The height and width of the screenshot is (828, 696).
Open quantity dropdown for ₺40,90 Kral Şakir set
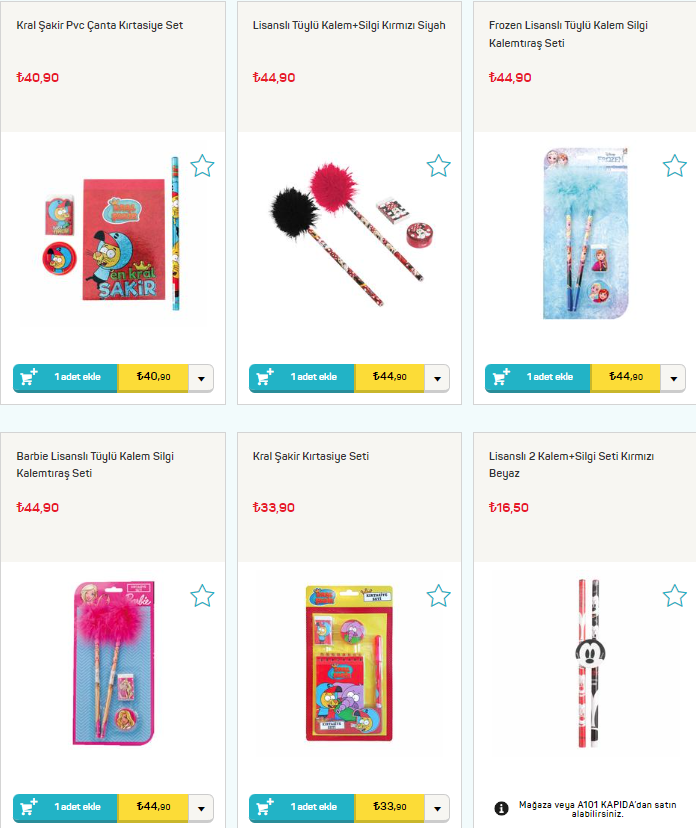(x=201, y=378)
